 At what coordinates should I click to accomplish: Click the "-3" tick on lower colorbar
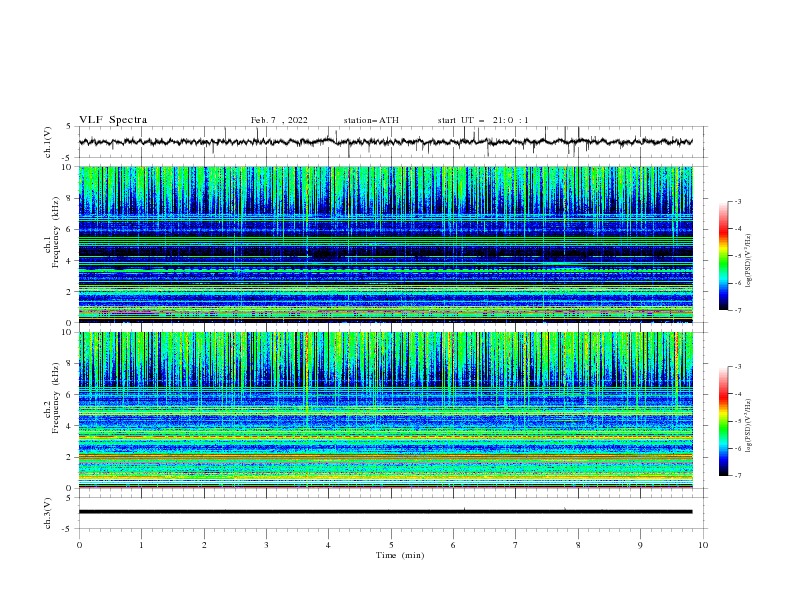point(737,367)
